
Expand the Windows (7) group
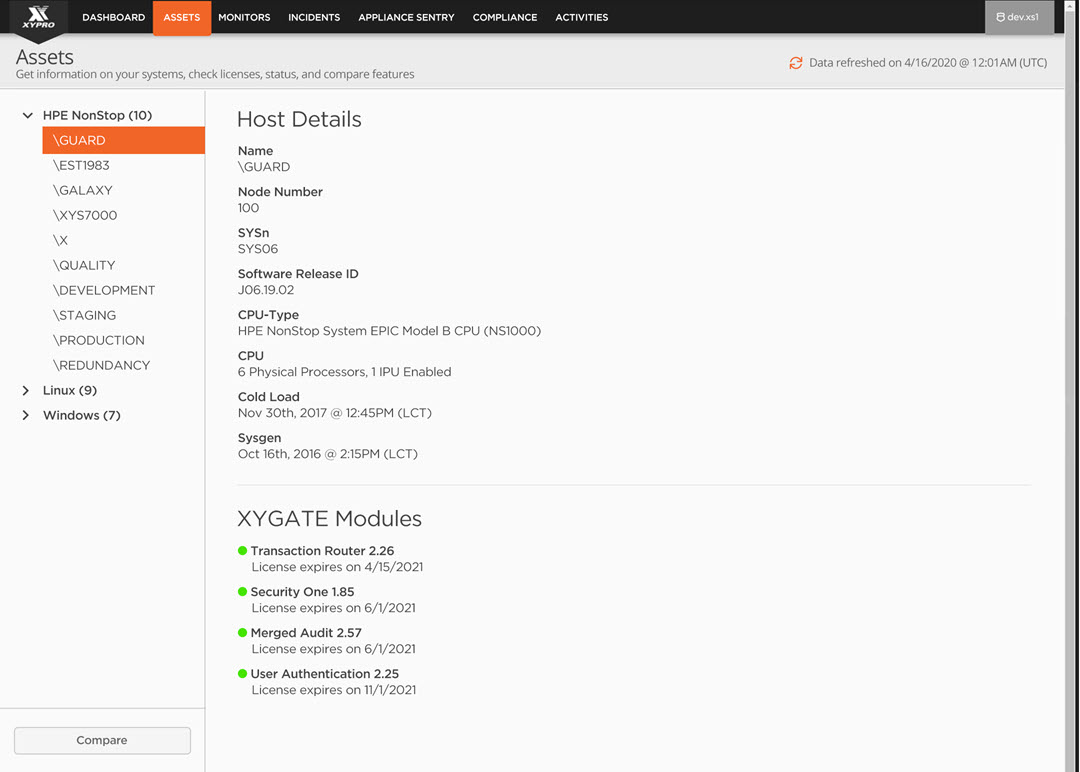(25, 415)
